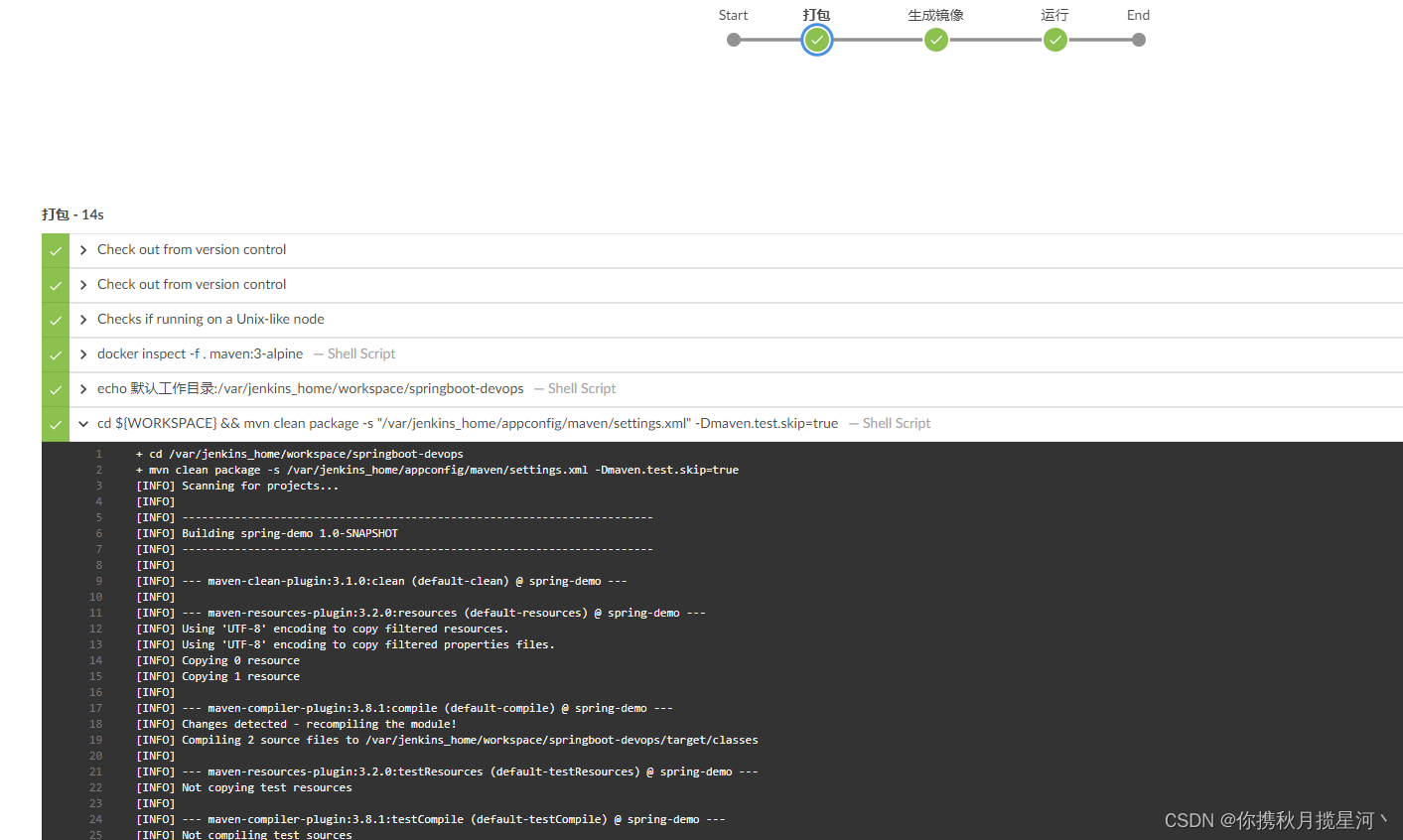Click log line 'Not copying test resources'

[x=244, y=787]
